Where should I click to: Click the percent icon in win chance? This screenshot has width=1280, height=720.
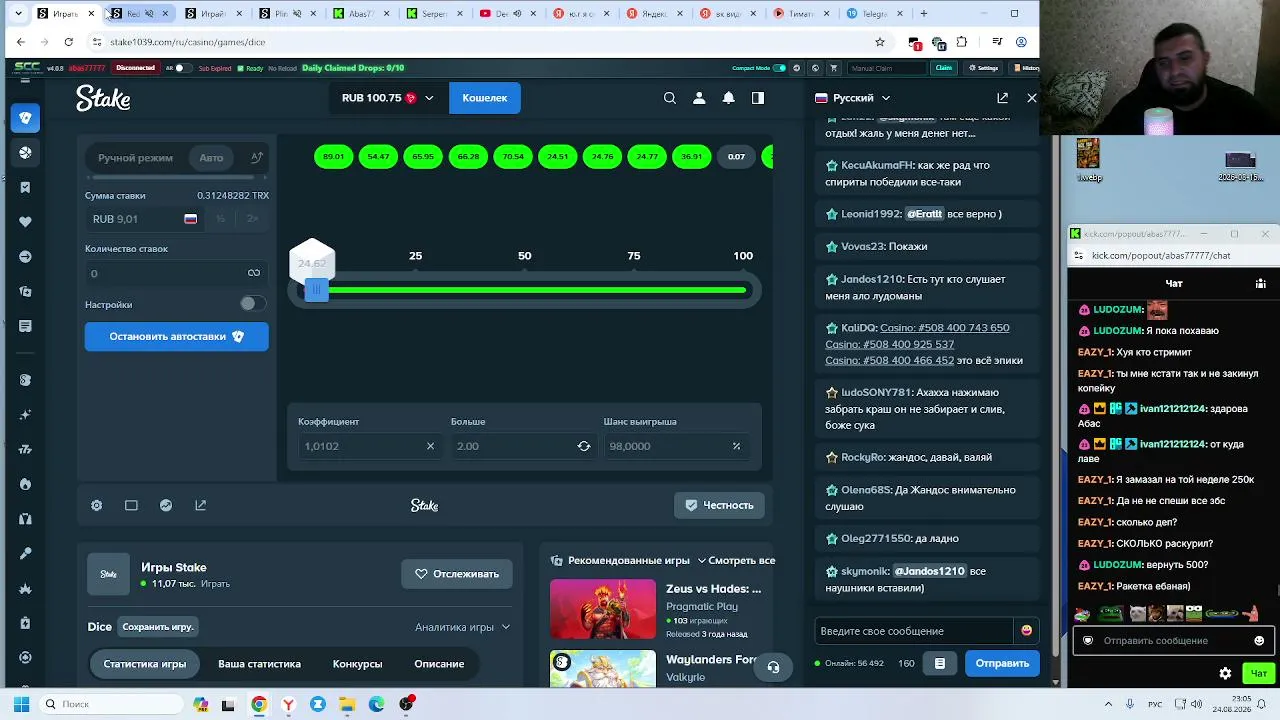tap(736, 446)
